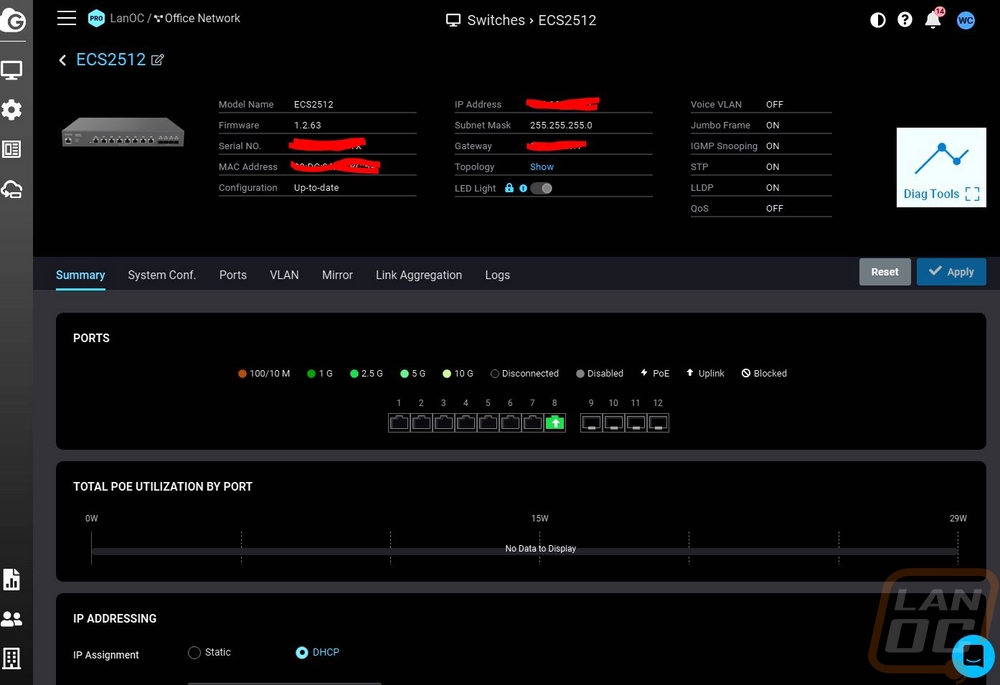Click the Office Network breadcrumb
Screen dimensions: 1000x685
pyautogui.click(x=196, y=18)
